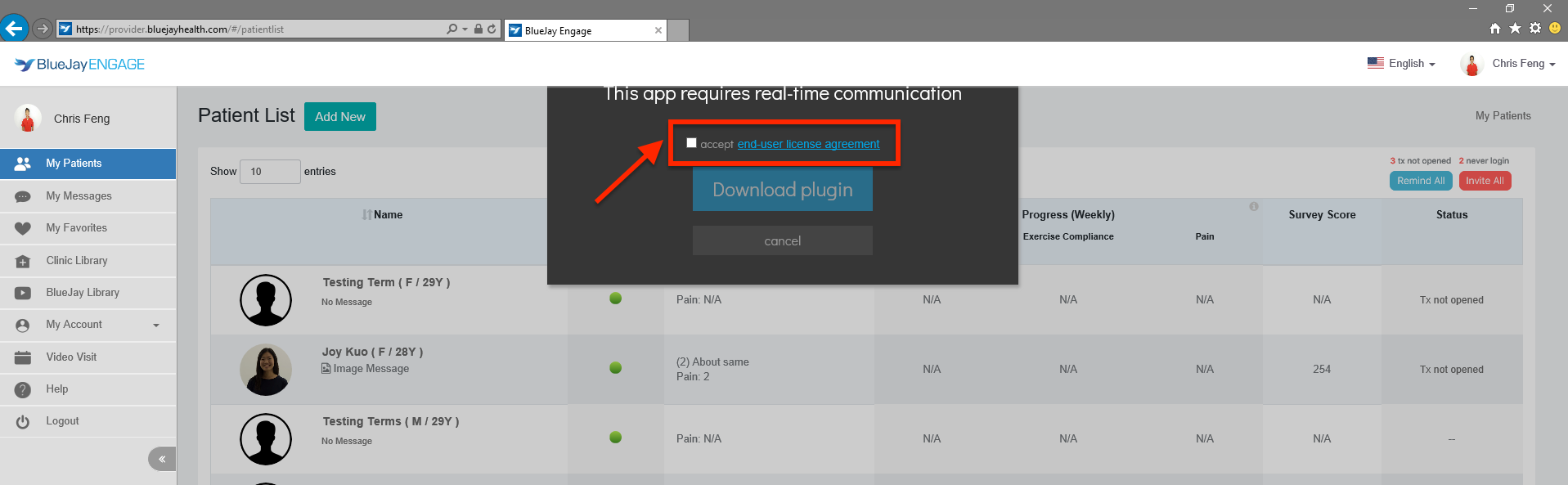The width and height of the screenshot is (1568, 485).
Task: Click Video Visit camera icon
Action: (x=23, y=357)
